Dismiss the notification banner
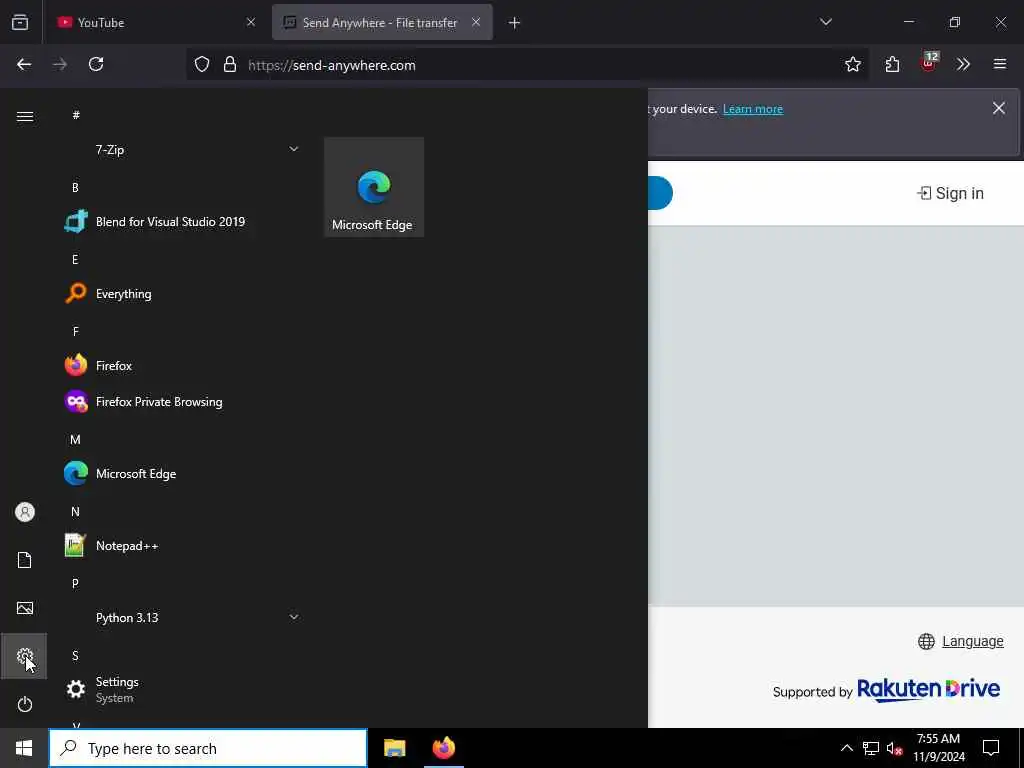Viewport: 1024px width, 768px height. click(999, 108)
